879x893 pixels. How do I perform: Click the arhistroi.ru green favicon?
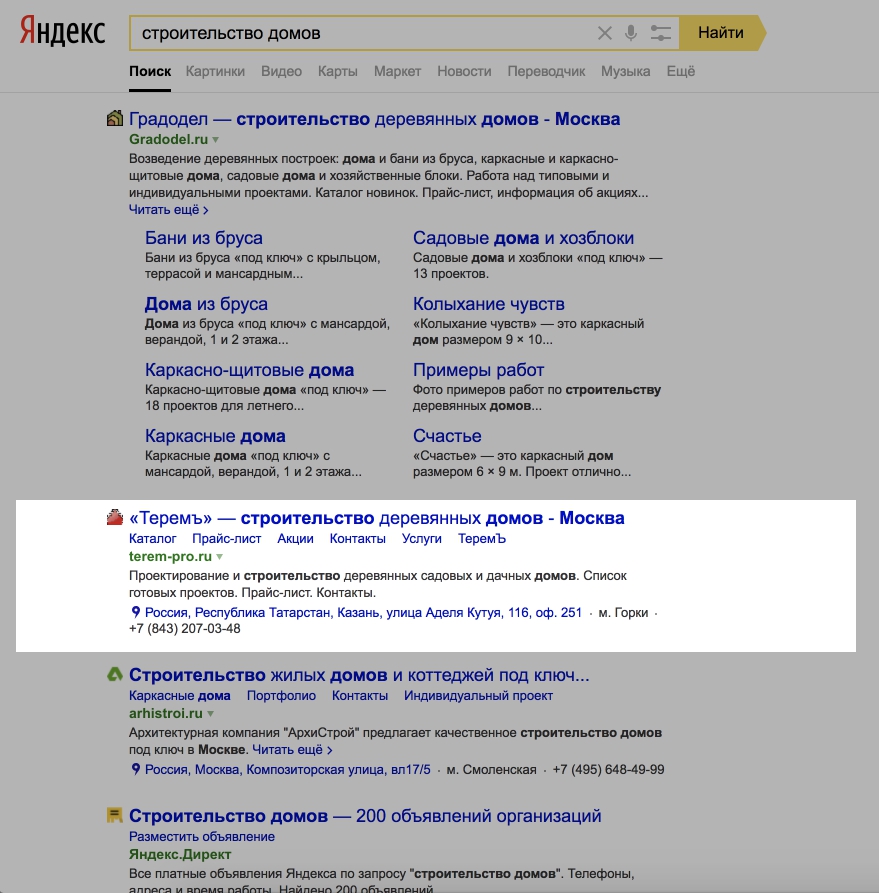115,674
